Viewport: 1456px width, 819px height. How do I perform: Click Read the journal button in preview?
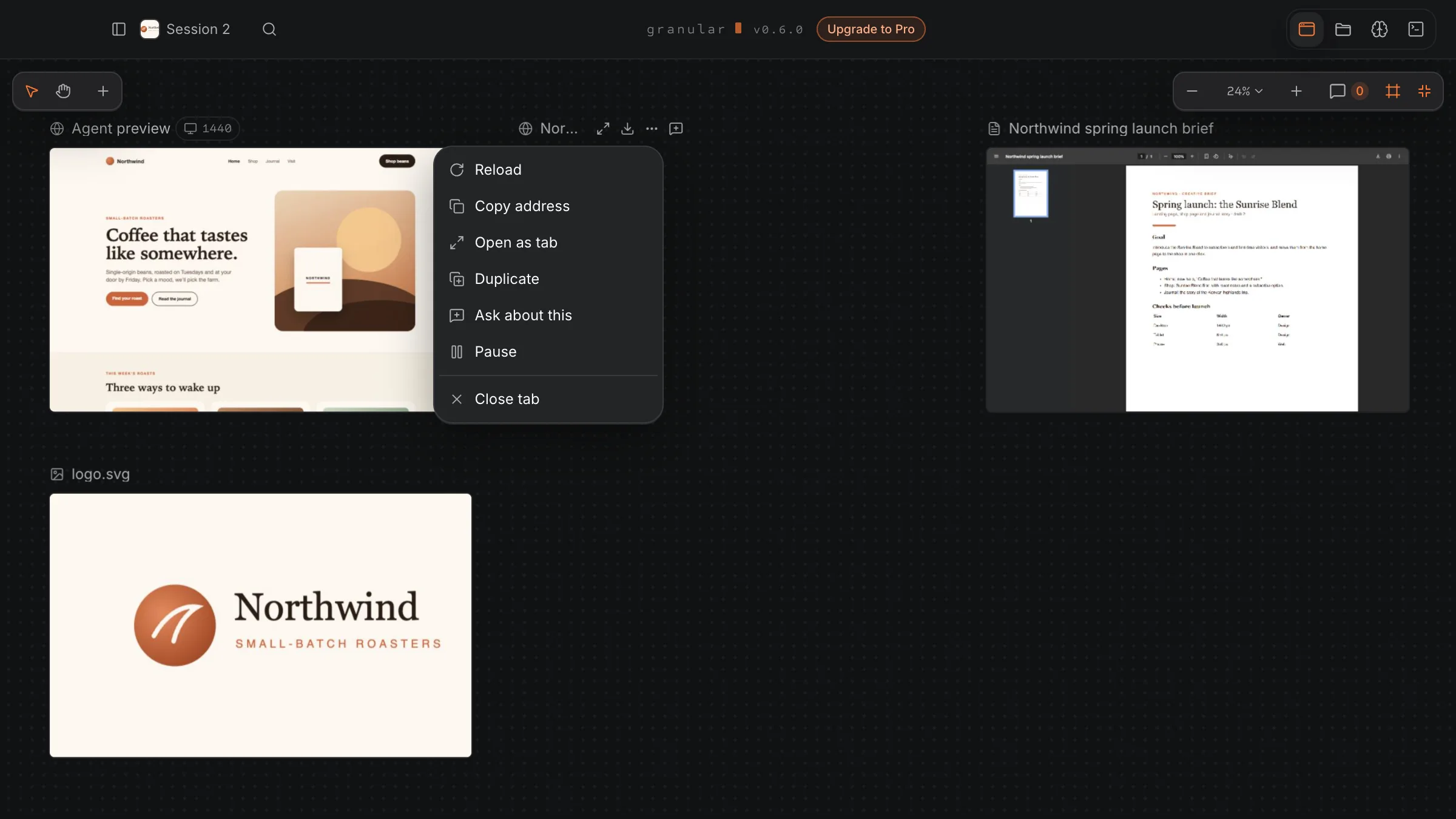coord(175,298)
